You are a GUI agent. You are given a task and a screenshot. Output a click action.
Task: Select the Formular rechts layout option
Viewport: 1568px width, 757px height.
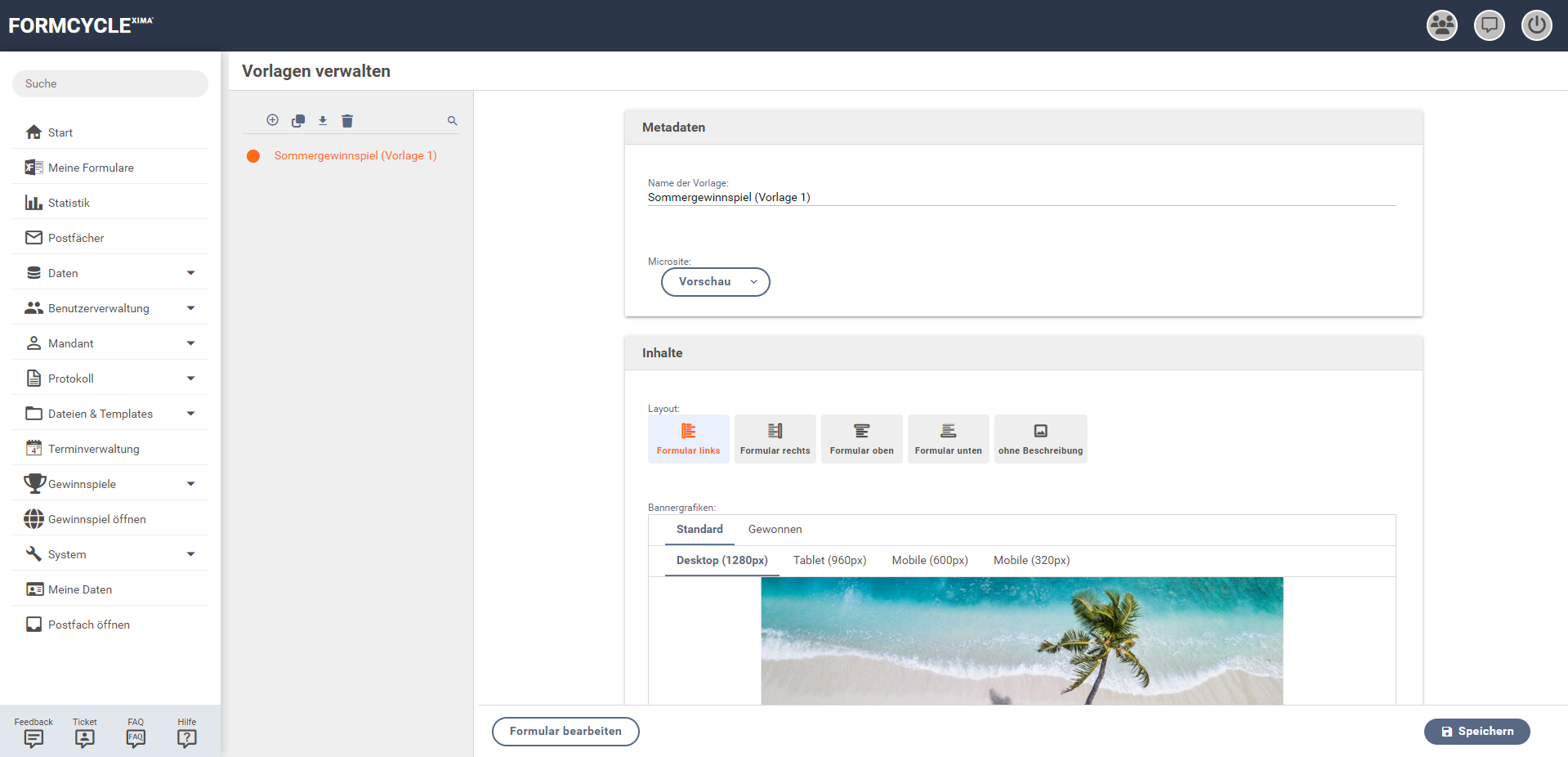click(775, 439)
